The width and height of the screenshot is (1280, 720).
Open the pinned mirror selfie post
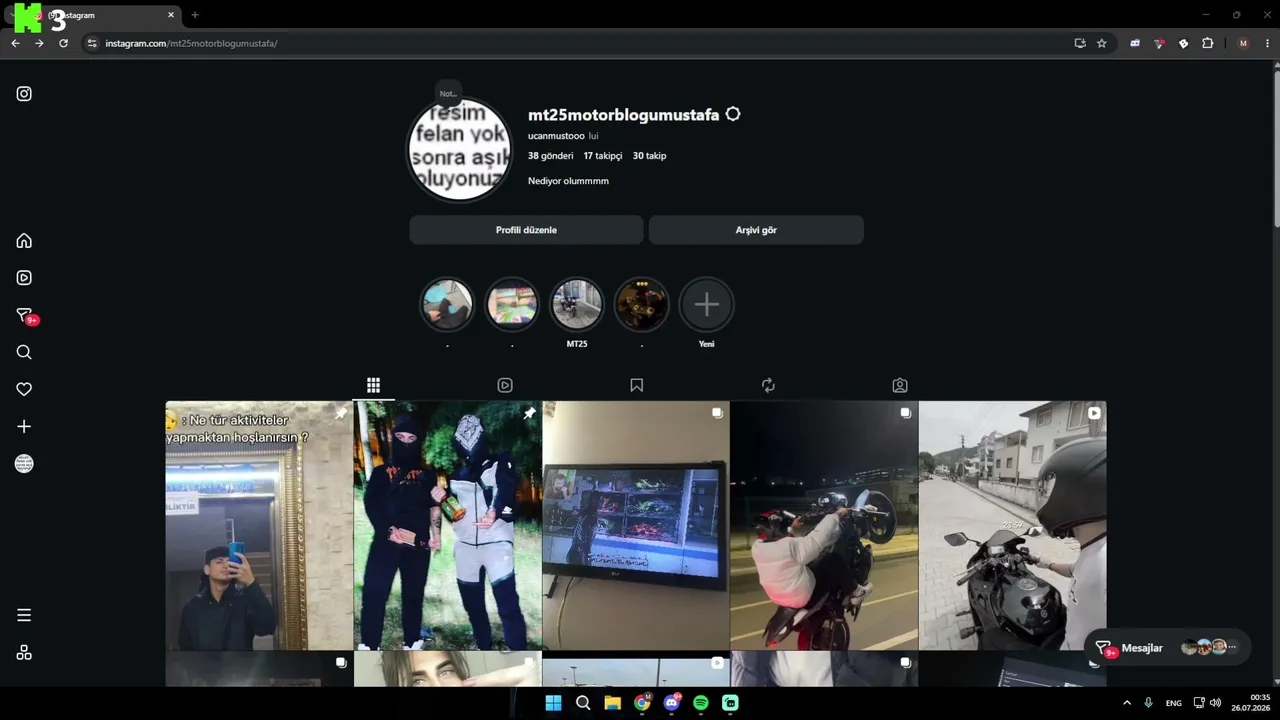259,526
